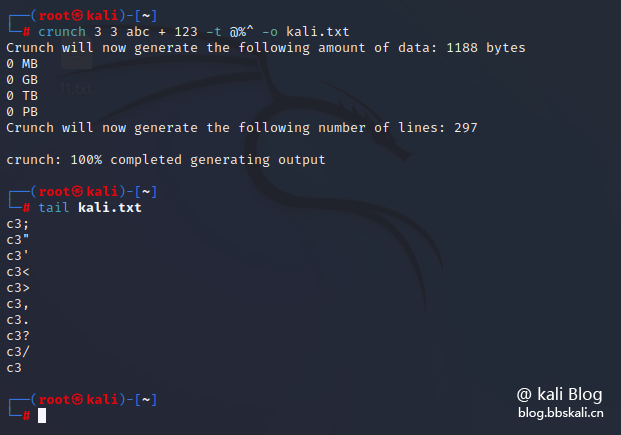Click the skull icon in the tail command prompt

[73, 191]
